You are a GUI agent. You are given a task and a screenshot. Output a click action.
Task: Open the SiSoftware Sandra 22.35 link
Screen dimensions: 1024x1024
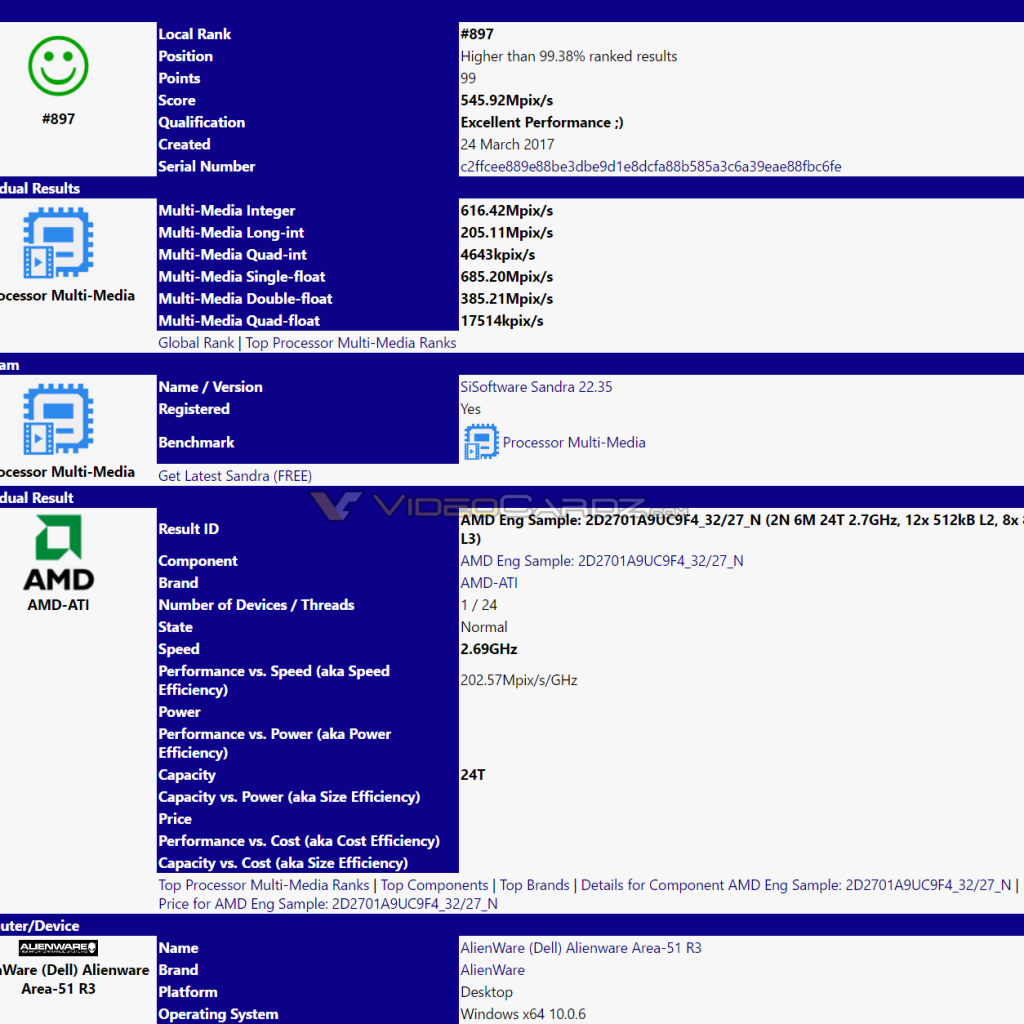click(x=536, y=387)
